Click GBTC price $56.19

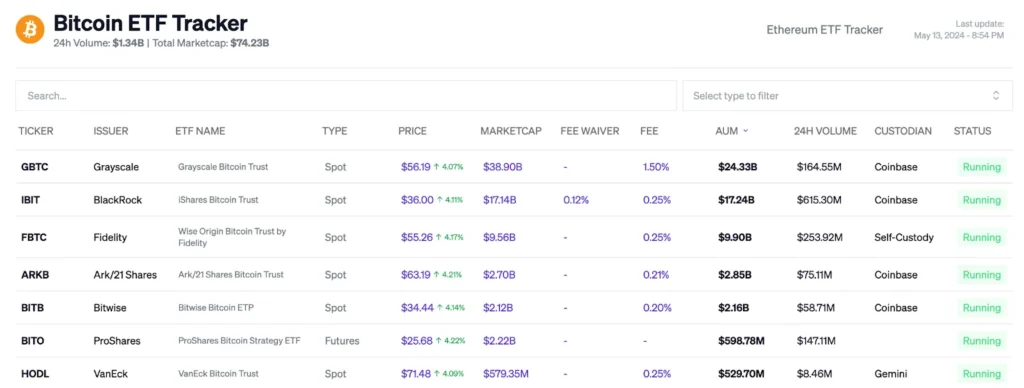(415, 167)
